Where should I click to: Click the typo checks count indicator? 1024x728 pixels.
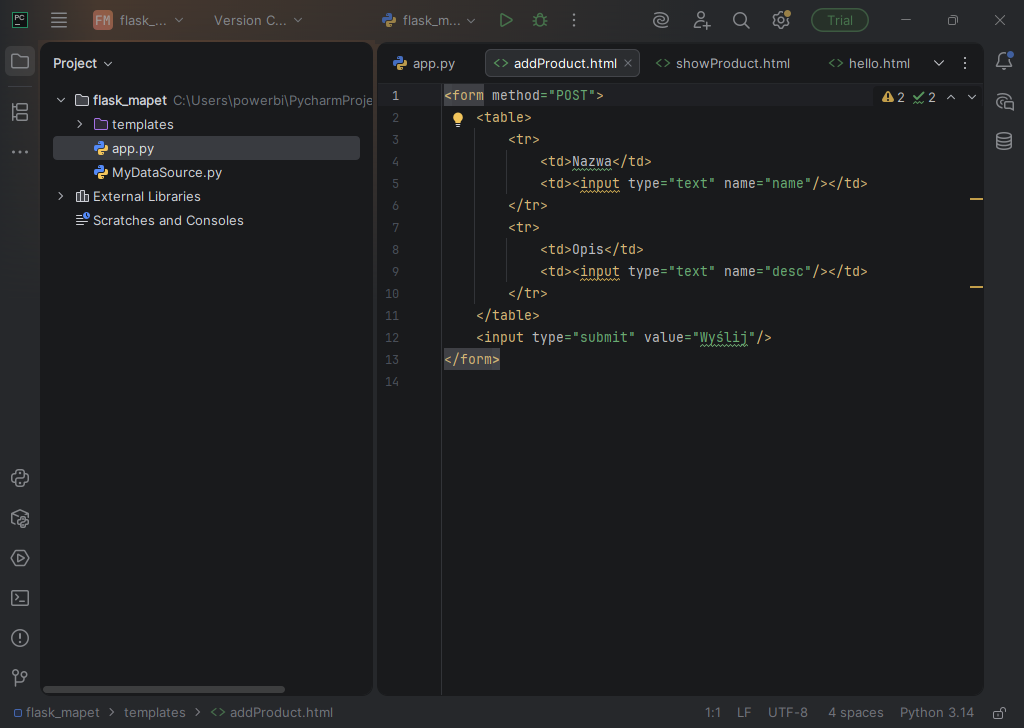coord(924,97)
